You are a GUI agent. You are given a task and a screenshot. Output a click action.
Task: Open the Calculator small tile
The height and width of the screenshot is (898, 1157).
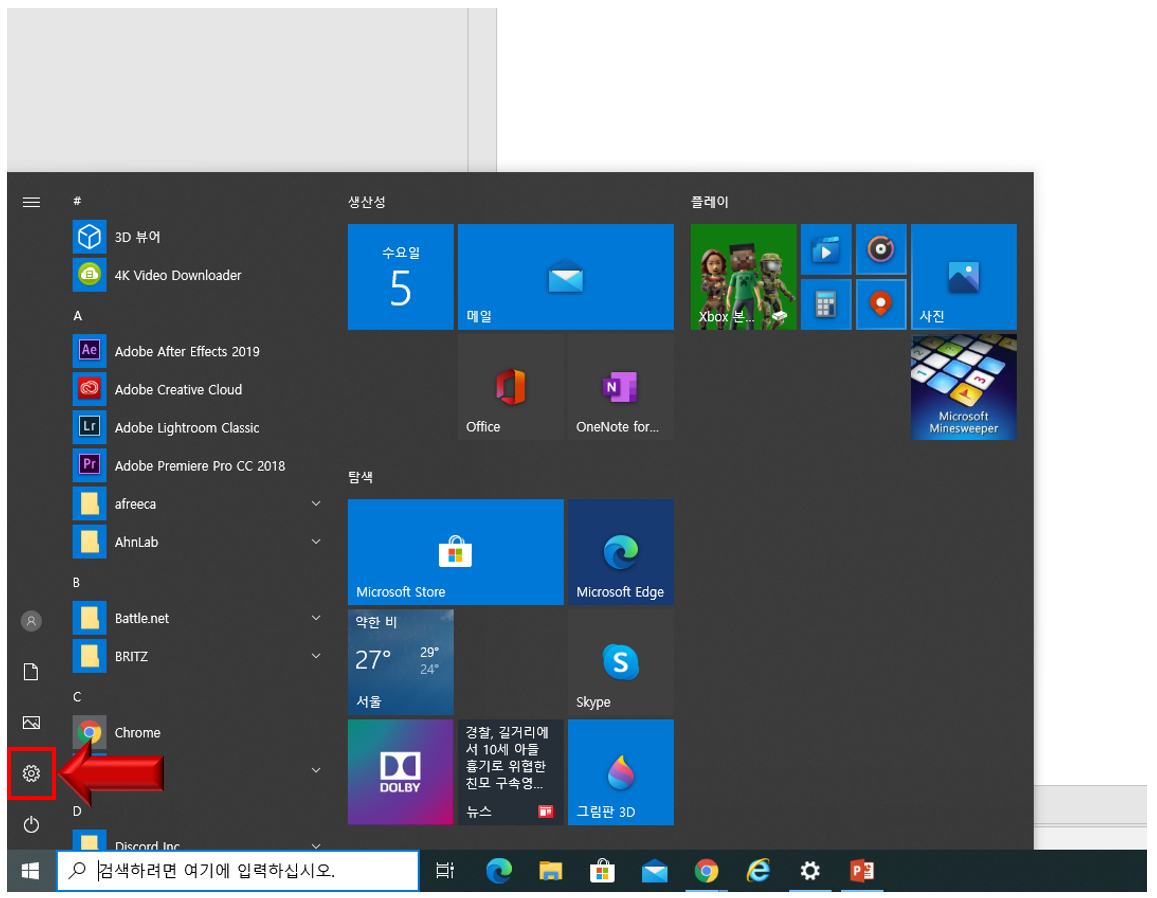[x=826, y=304]
